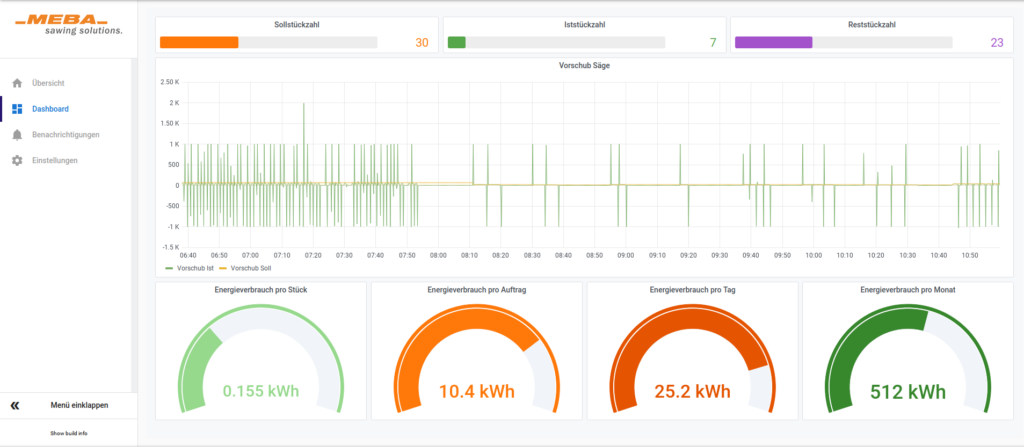
Task: Click the home icon beside Übersicht
Action: (x=17, y=83)
